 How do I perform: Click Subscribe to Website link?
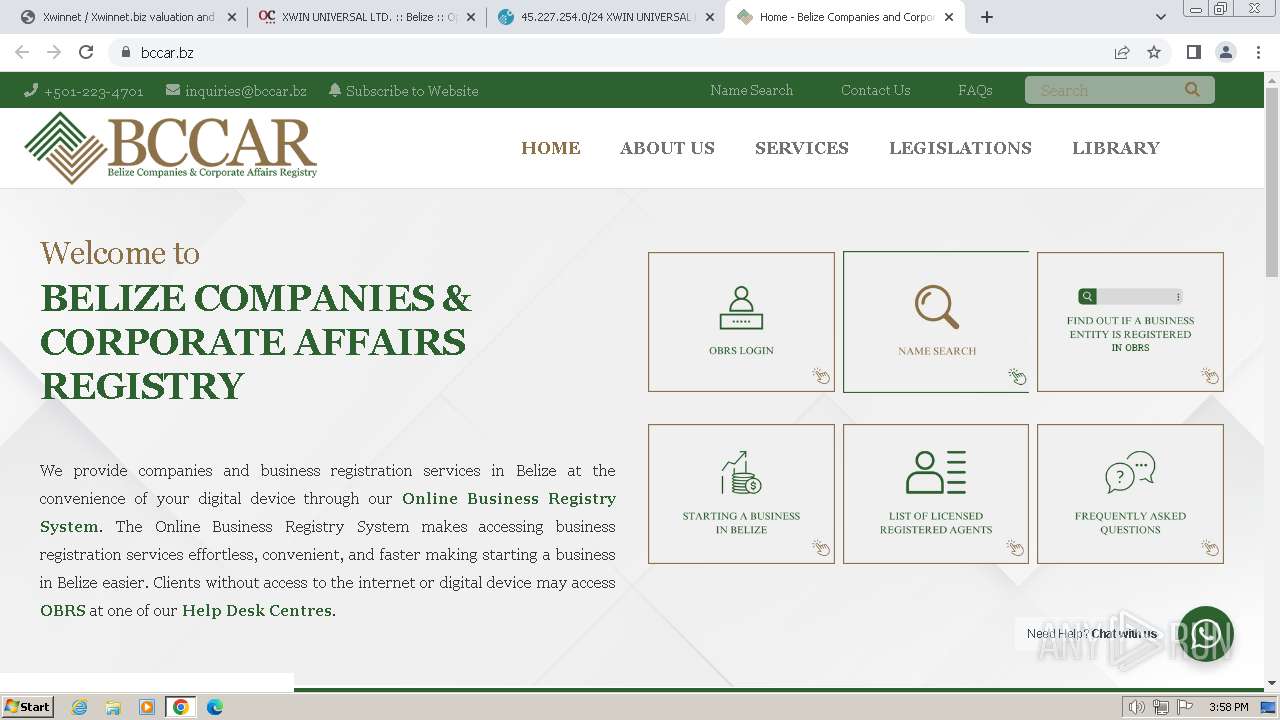412,90
